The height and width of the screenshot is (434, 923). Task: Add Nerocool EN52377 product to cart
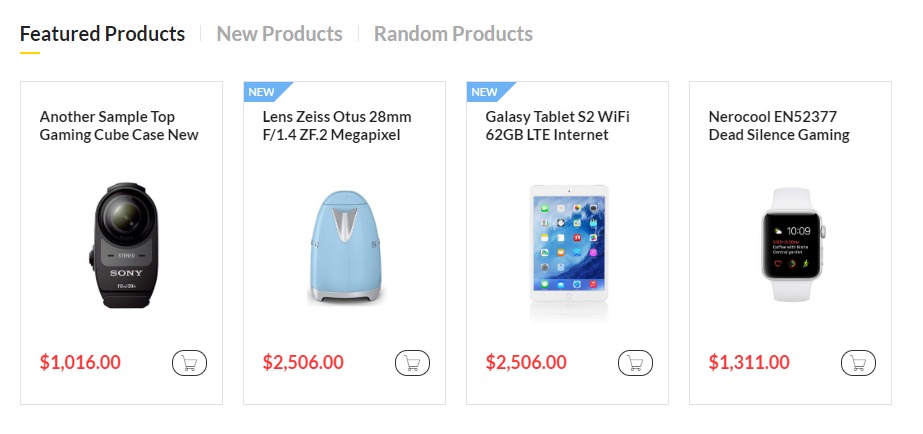[x=858, y=363]
